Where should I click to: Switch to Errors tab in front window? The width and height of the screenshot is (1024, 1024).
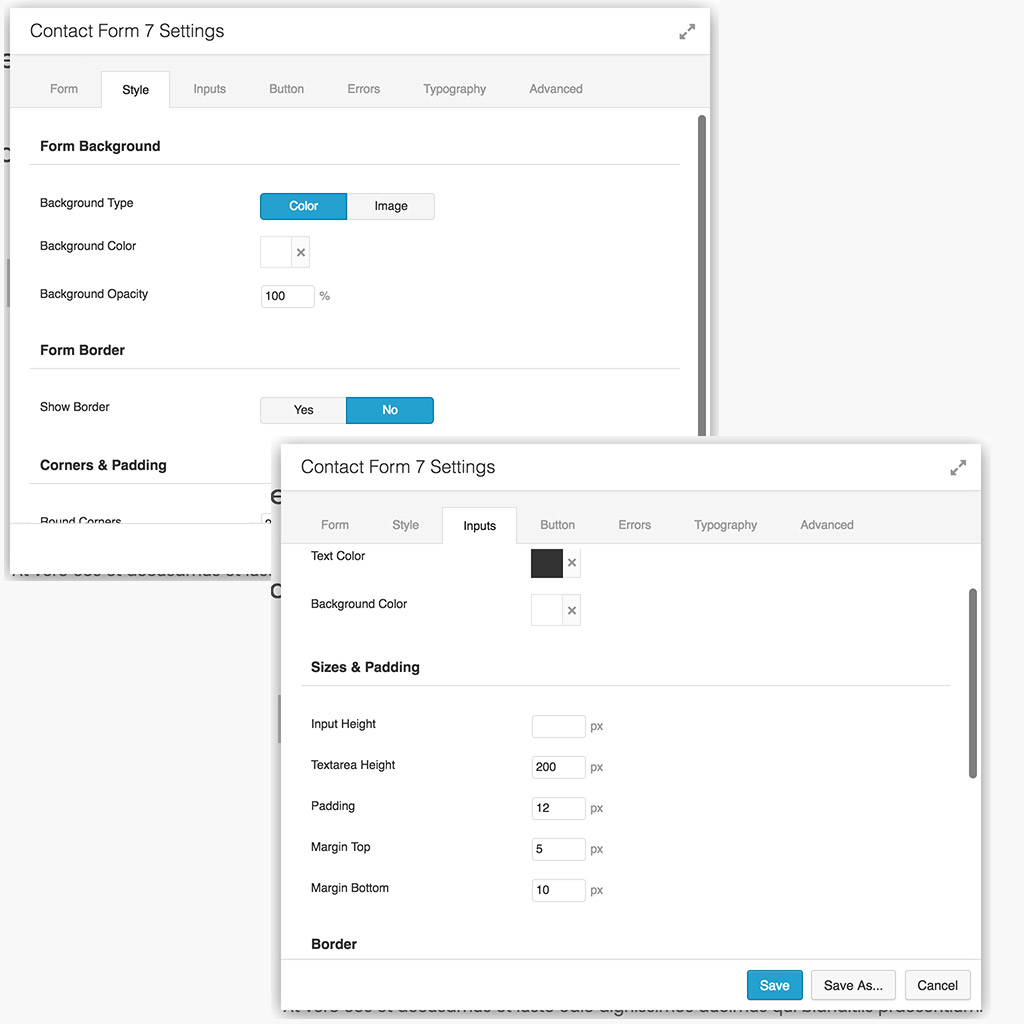pyautogui.click(x=635, y=525)
